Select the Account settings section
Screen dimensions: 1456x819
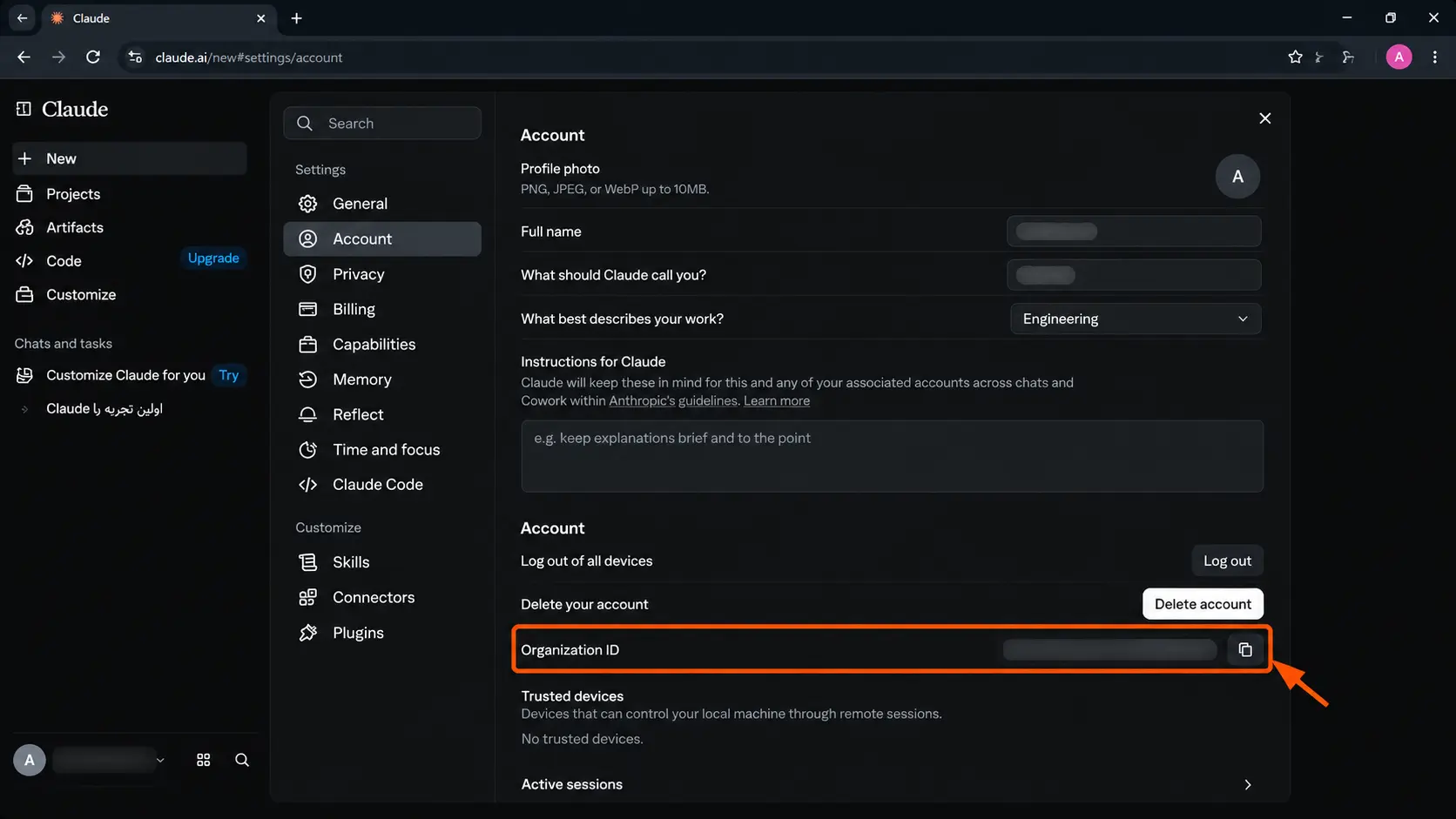[x=382, y=239]
